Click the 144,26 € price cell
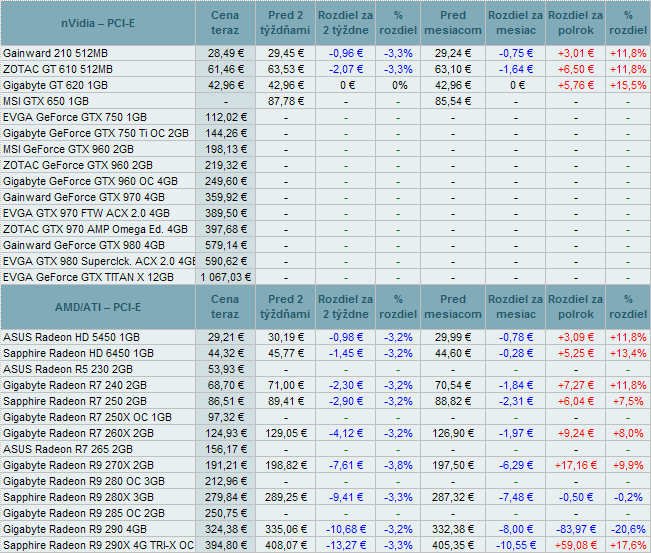The width and height of the screenshot is (651, 553). coord(225,133)
